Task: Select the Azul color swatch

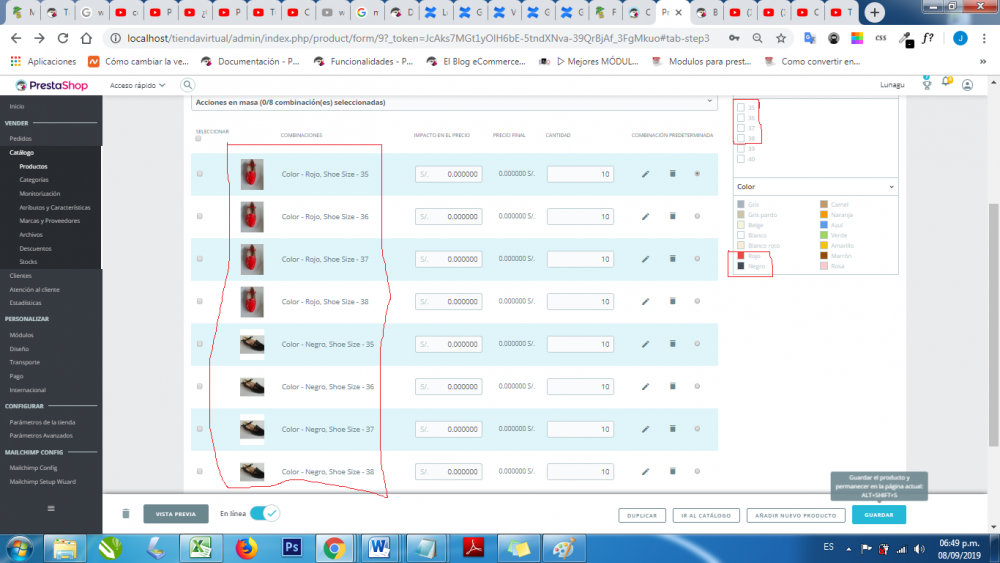Action: [x=824, y=225]
